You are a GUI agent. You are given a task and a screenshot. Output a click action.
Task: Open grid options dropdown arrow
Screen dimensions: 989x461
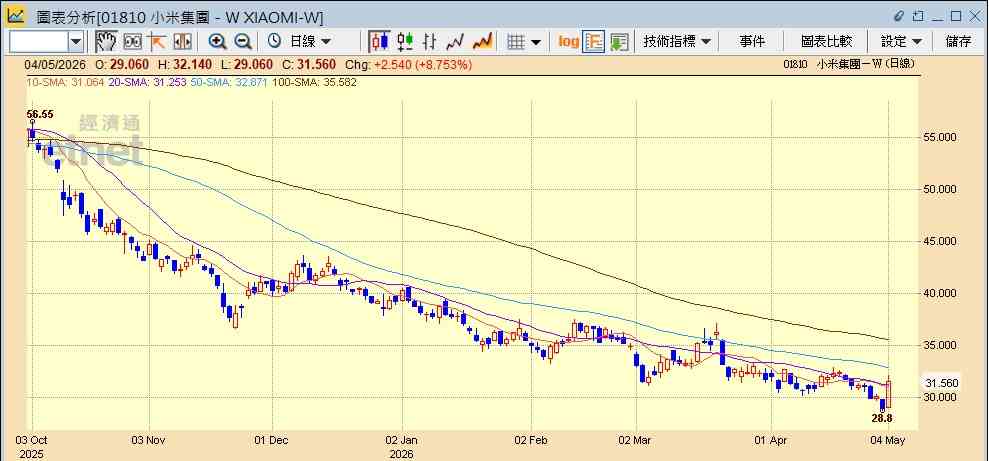(x=535, y=42)
